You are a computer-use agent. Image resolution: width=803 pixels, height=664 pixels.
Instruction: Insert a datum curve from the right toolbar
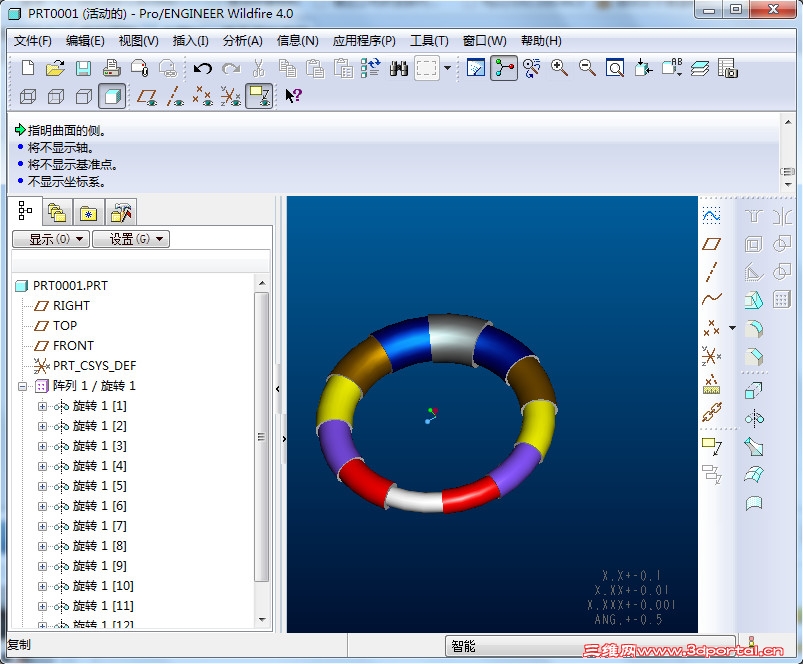[711, 298]
